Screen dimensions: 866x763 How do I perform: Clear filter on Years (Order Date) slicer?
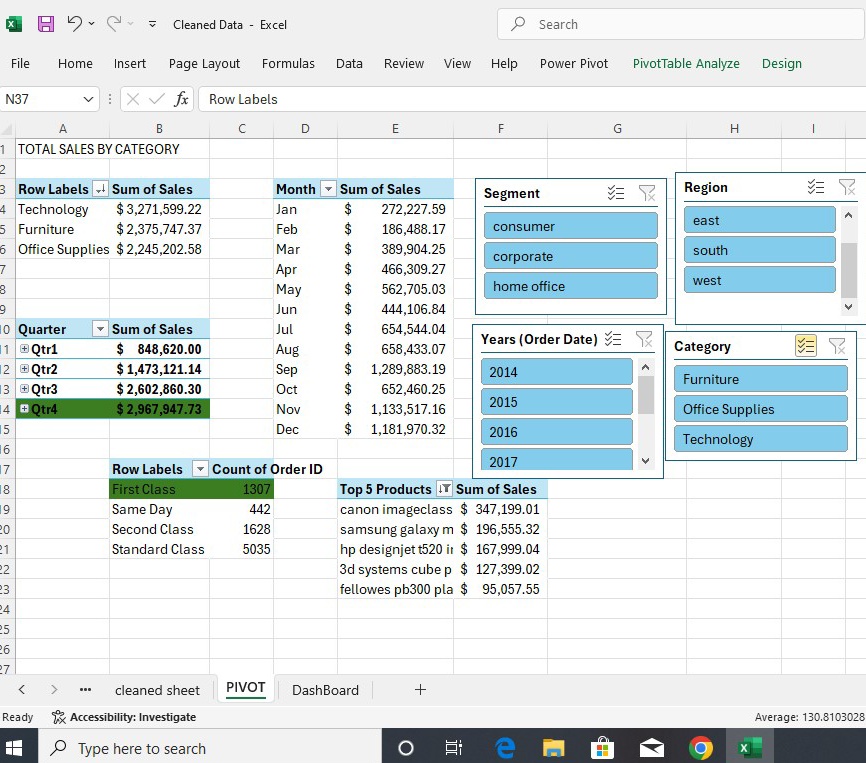(x=644, y=338)
